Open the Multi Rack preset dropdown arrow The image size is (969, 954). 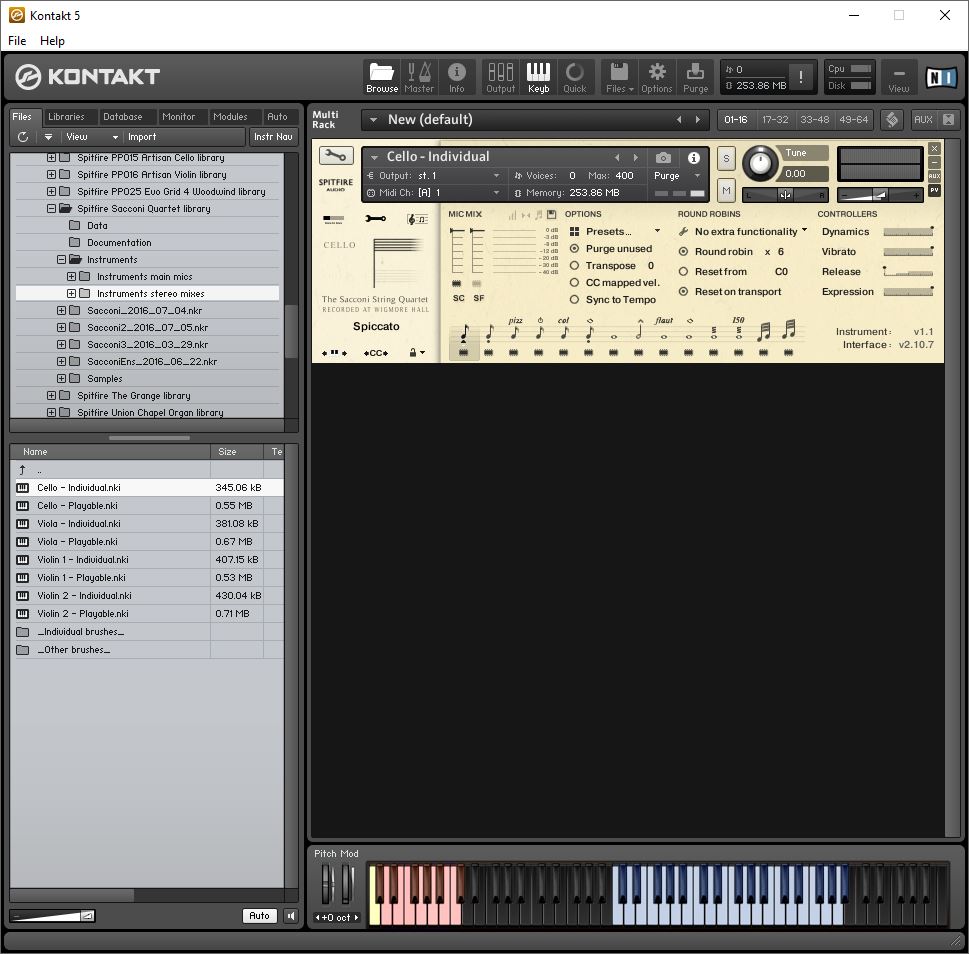[373, 120]
